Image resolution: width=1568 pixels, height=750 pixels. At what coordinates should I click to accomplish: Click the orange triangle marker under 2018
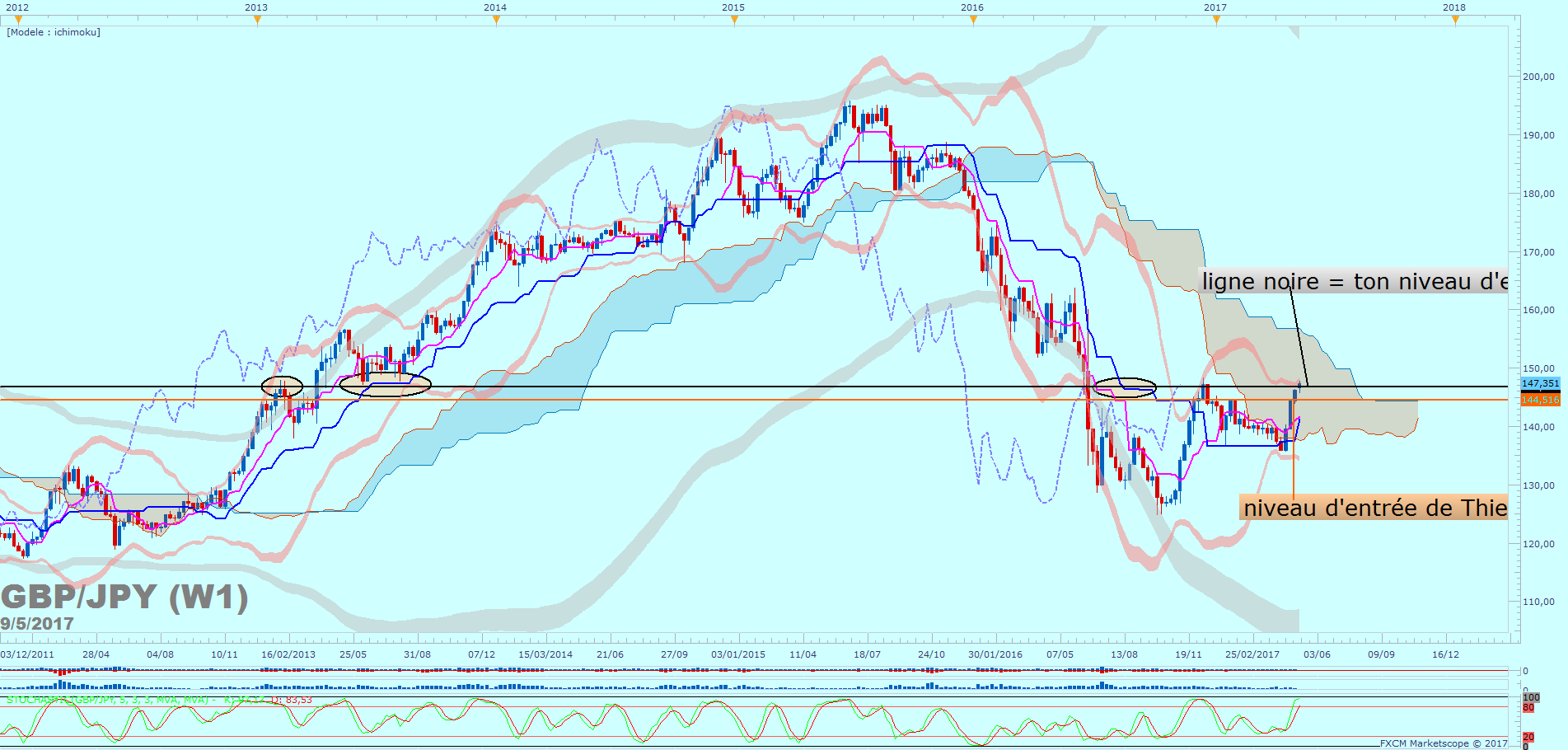[1454, 20]
